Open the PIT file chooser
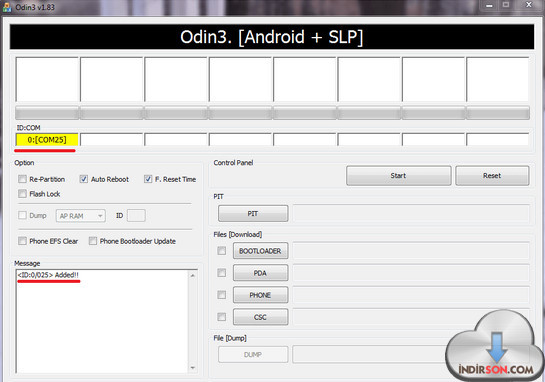The image size is (545, 382). pyautogui.click(x=253, y=213)
